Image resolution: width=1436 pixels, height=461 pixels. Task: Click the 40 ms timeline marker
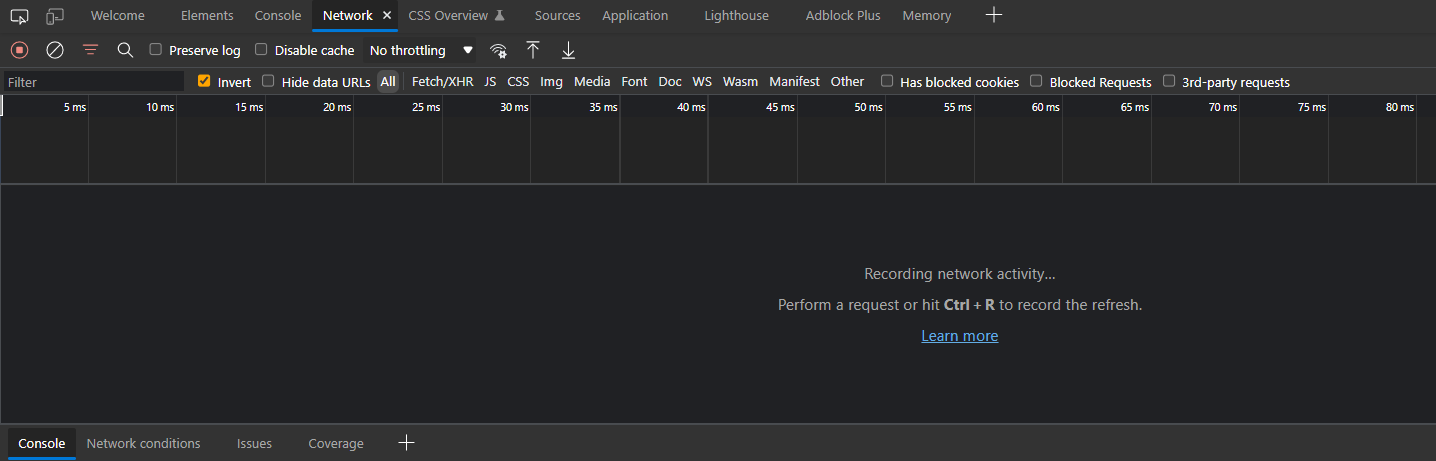pyautogui.click(x=691, y=107)
